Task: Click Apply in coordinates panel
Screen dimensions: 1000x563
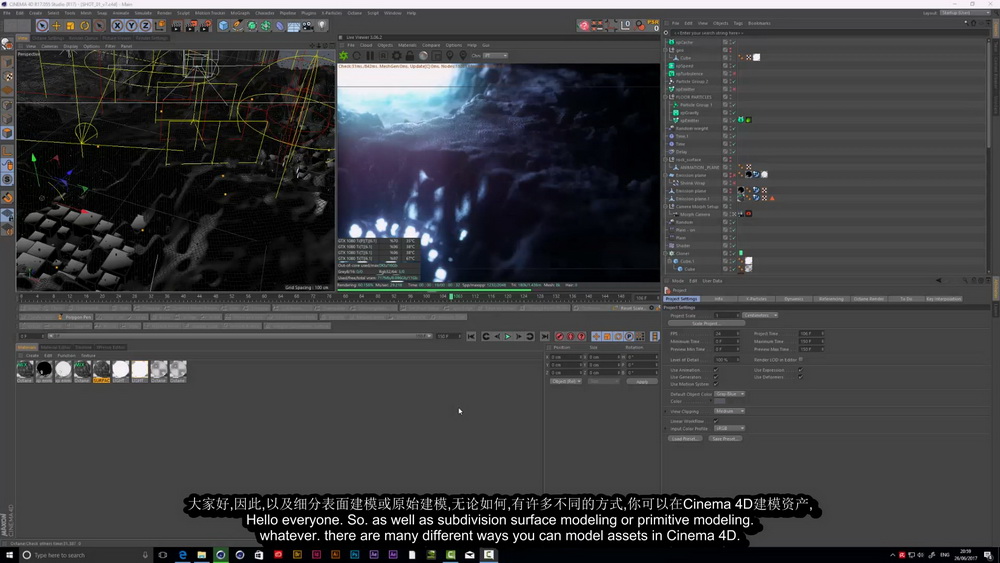Action: (642, 381)
